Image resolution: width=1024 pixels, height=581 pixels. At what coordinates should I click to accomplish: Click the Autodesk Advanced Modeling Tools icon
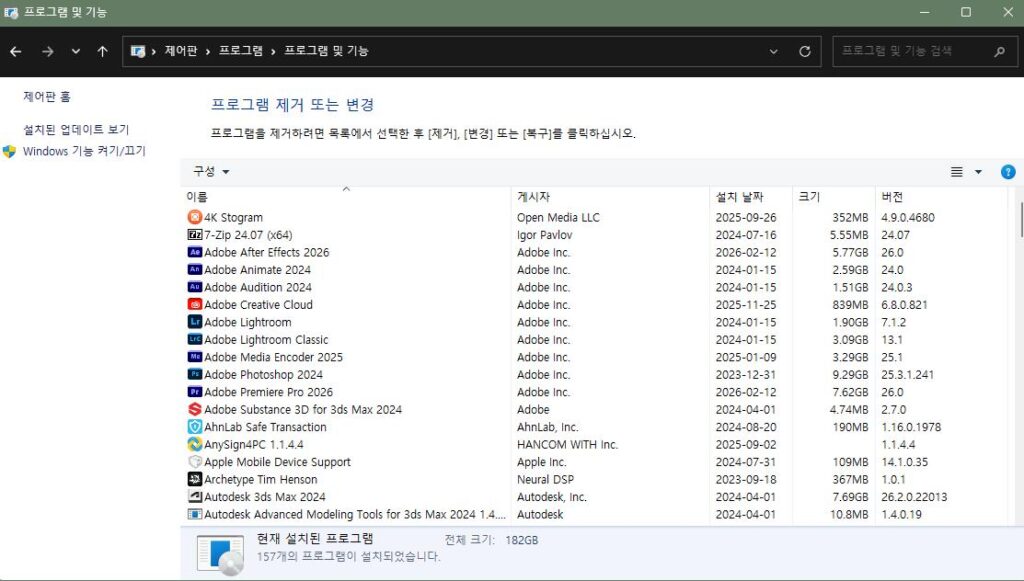195,514
